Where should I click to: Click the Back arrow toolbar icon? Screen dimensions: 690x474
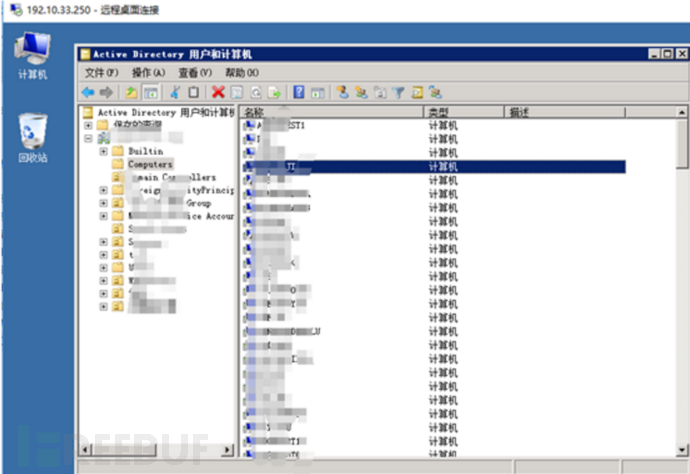pos(88,92)
